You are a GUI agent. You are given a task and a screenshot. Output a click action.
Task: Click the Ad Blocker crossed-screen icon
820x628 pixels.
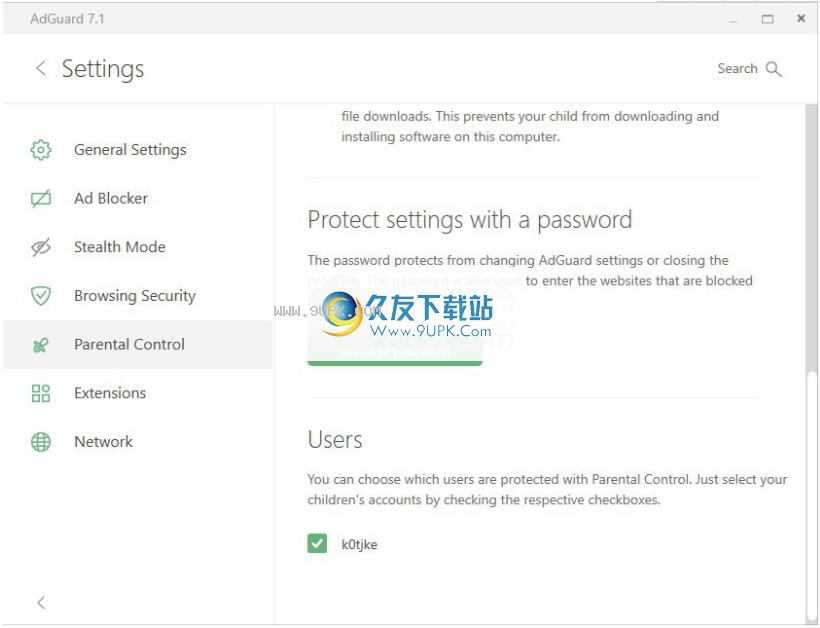point(41,199)
